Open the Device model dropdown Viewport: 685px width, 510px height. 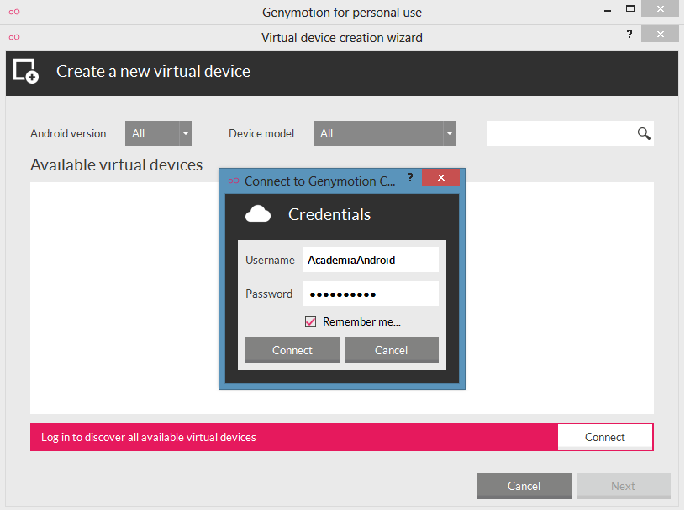(x=384, y=133)
